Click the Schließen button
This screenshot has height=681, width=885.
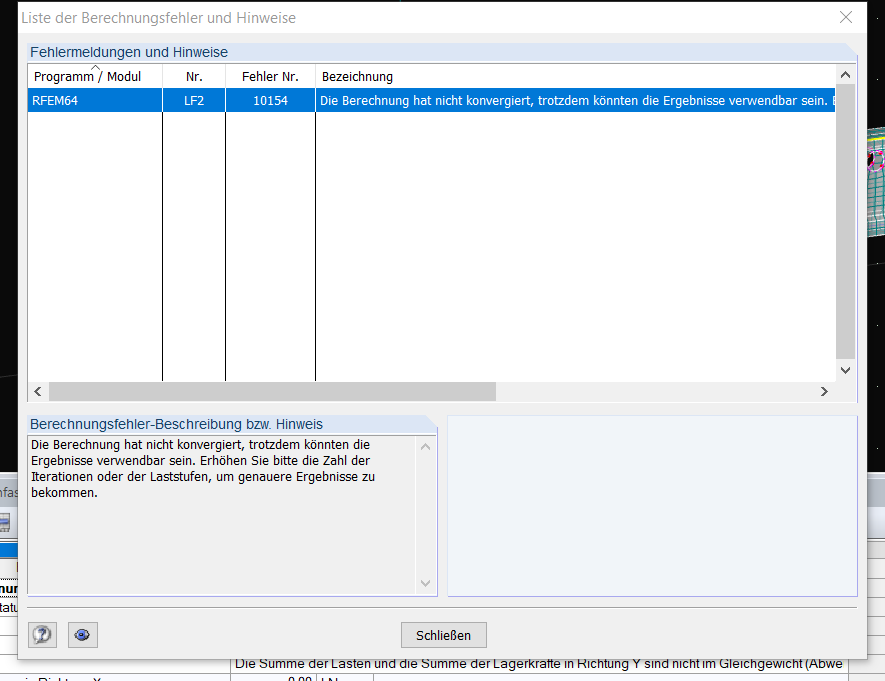pyautogui.click(x=444, y=635)
